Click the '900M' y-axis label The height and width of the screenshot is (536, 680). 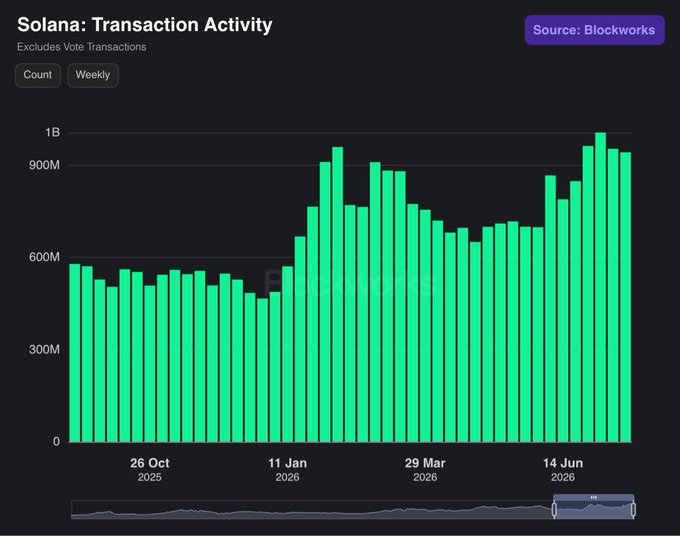[44, 165]
